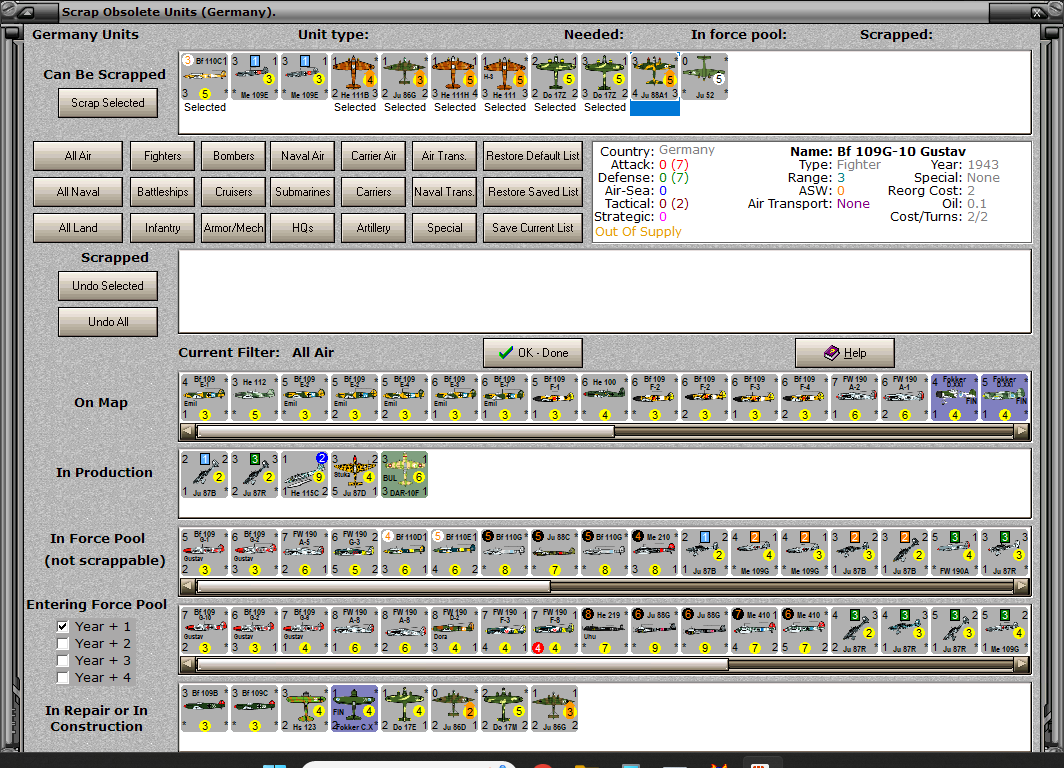Filter units by HQs
The width and height of the screenshot is (1064, 768).
point(303,228)
